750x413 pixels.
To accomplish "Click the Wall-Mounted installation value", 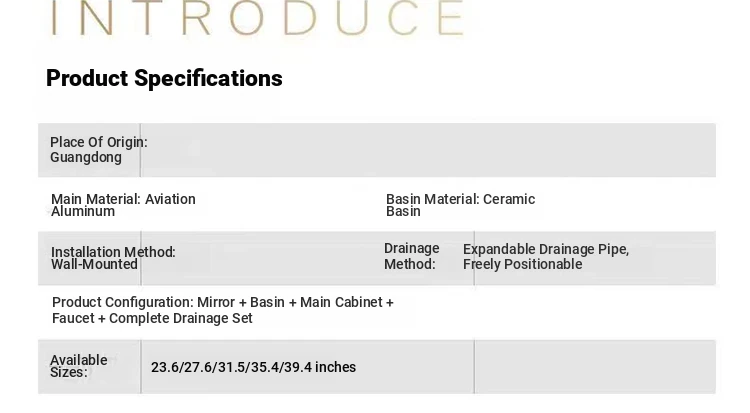I will click(x=94, y=264).
